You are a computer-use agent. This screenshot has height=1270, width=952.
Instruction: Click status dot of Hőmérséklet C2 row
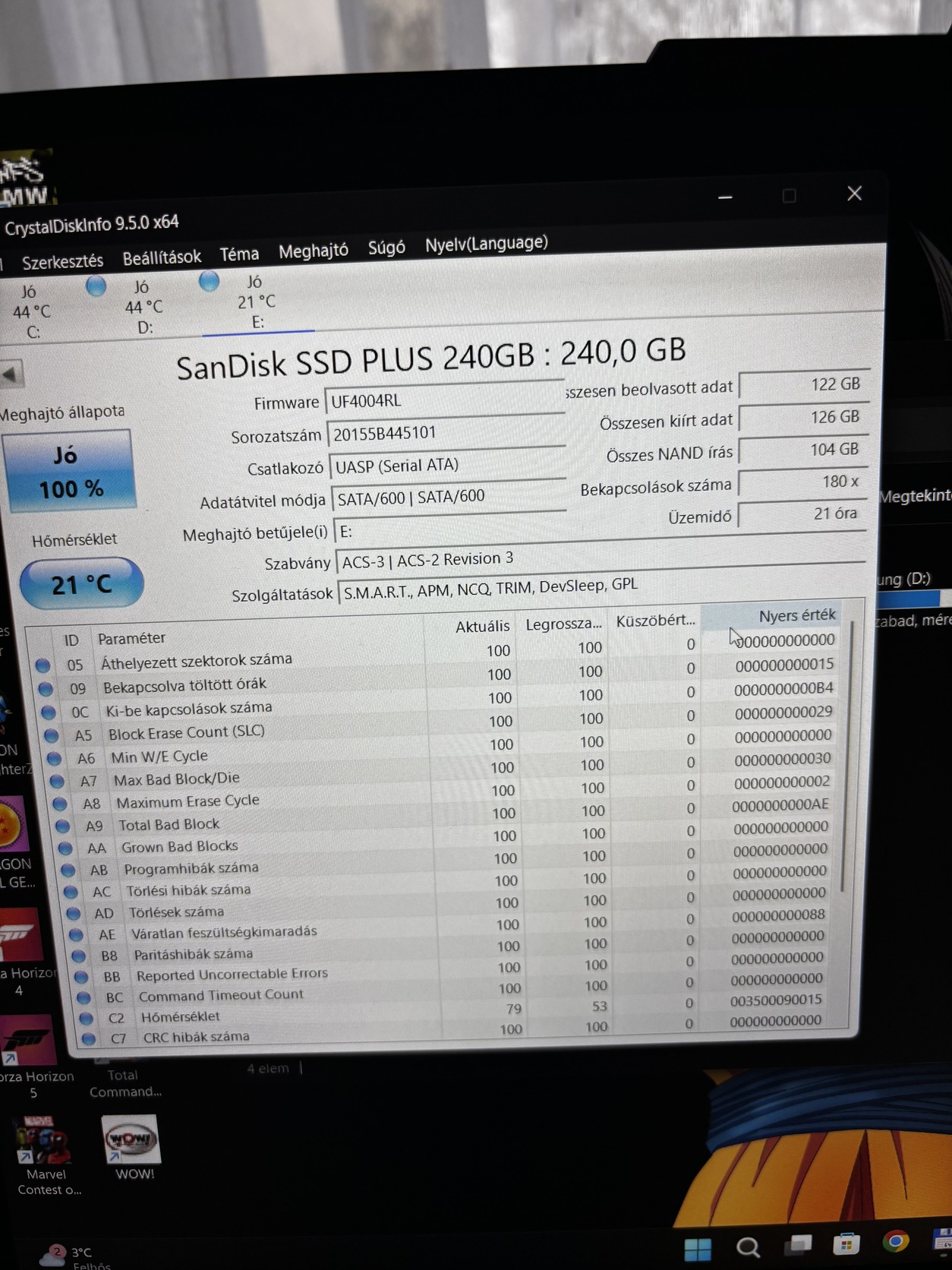[87, 1018]
